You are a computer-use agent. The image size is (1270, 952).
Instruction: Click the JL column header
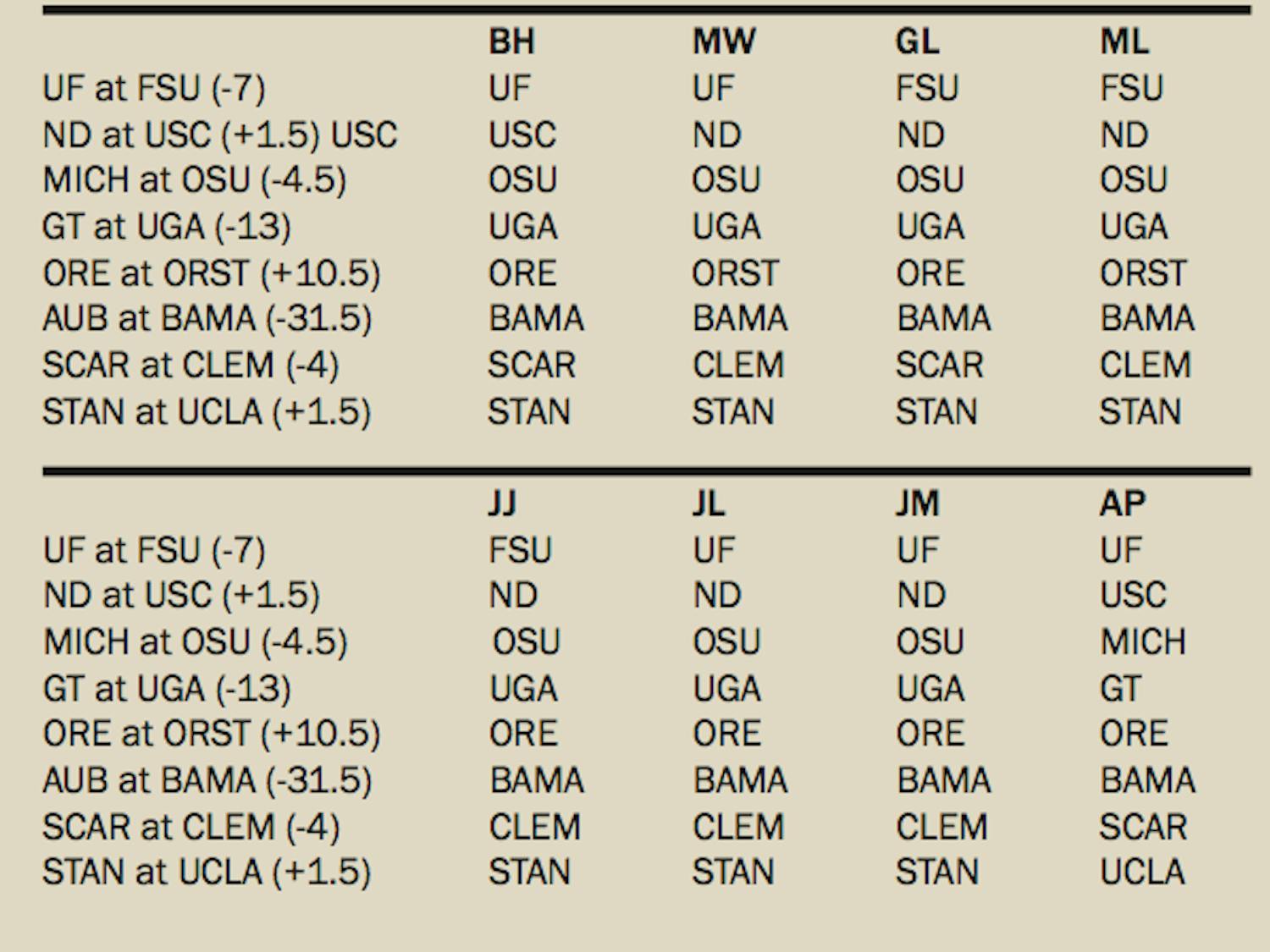click(x=708, y=504)
